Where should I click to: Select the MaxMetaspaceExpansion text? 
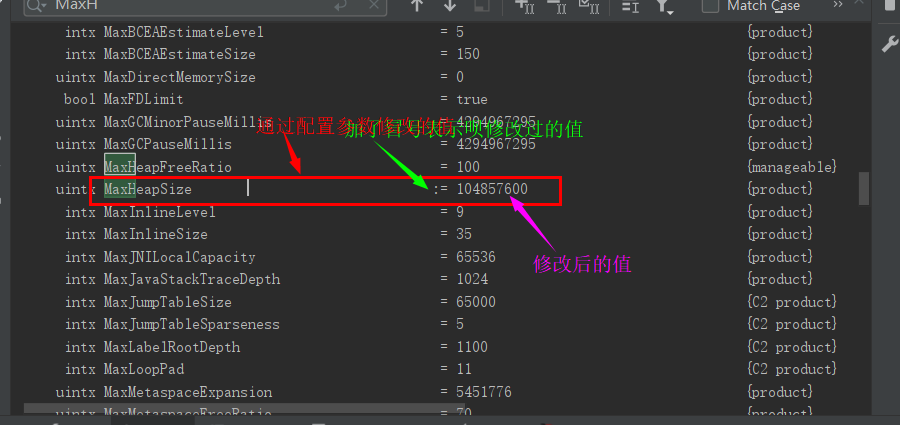coord(188,392)
